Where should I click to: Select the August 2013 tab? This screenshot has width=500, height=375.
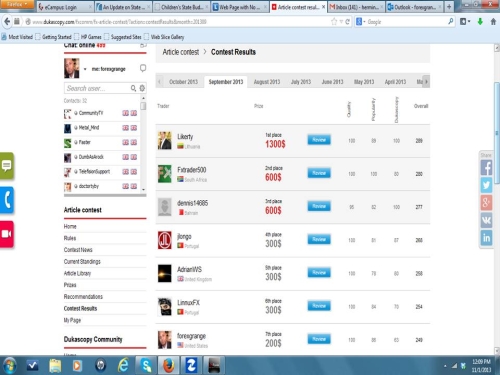click(x=267, y=82)
